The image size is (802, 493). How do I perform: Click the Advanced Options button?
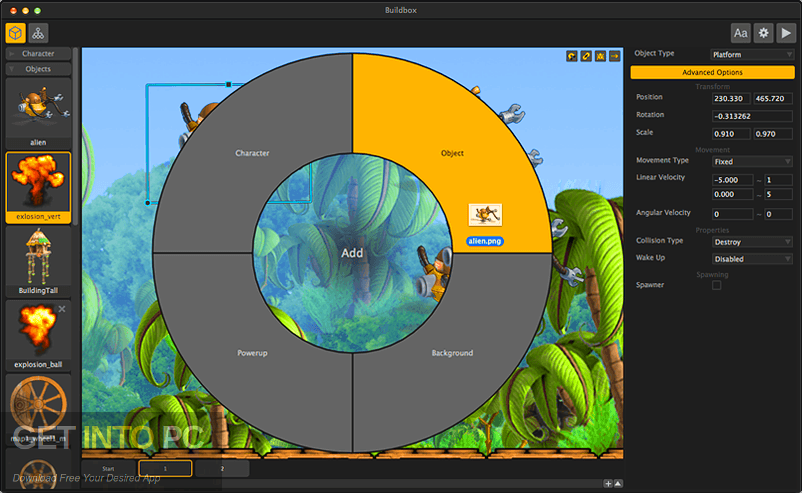point(712,72)
